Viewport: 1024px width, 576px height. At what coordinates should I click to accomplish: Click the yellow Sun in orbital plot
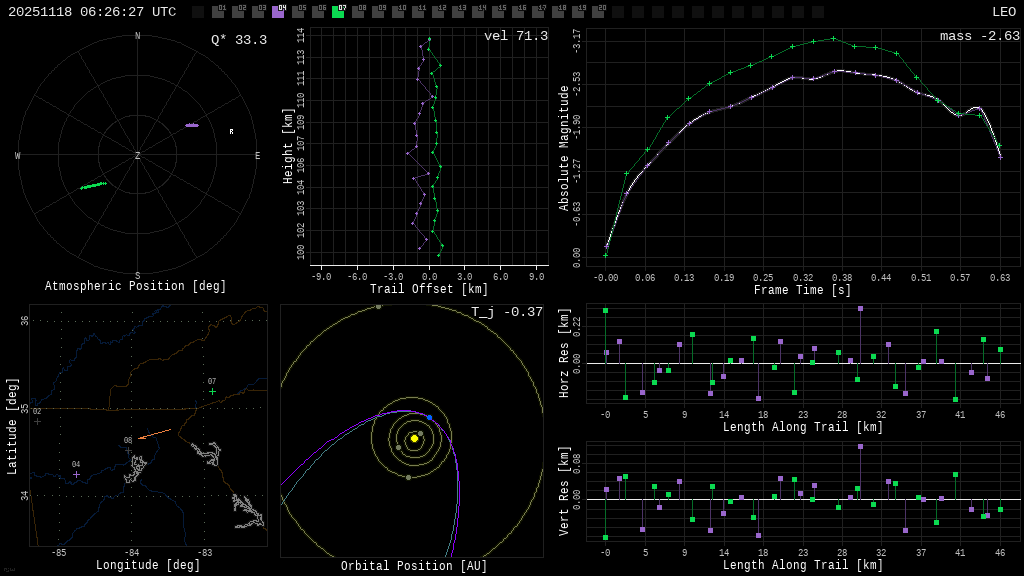(414, 438)
